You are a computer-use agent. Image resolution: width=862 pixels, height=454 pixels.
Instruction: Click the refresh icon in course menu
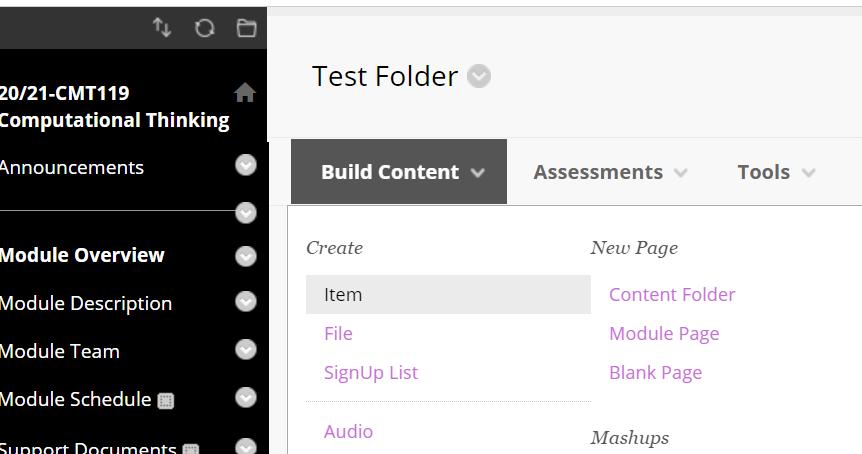click(205, 28)
